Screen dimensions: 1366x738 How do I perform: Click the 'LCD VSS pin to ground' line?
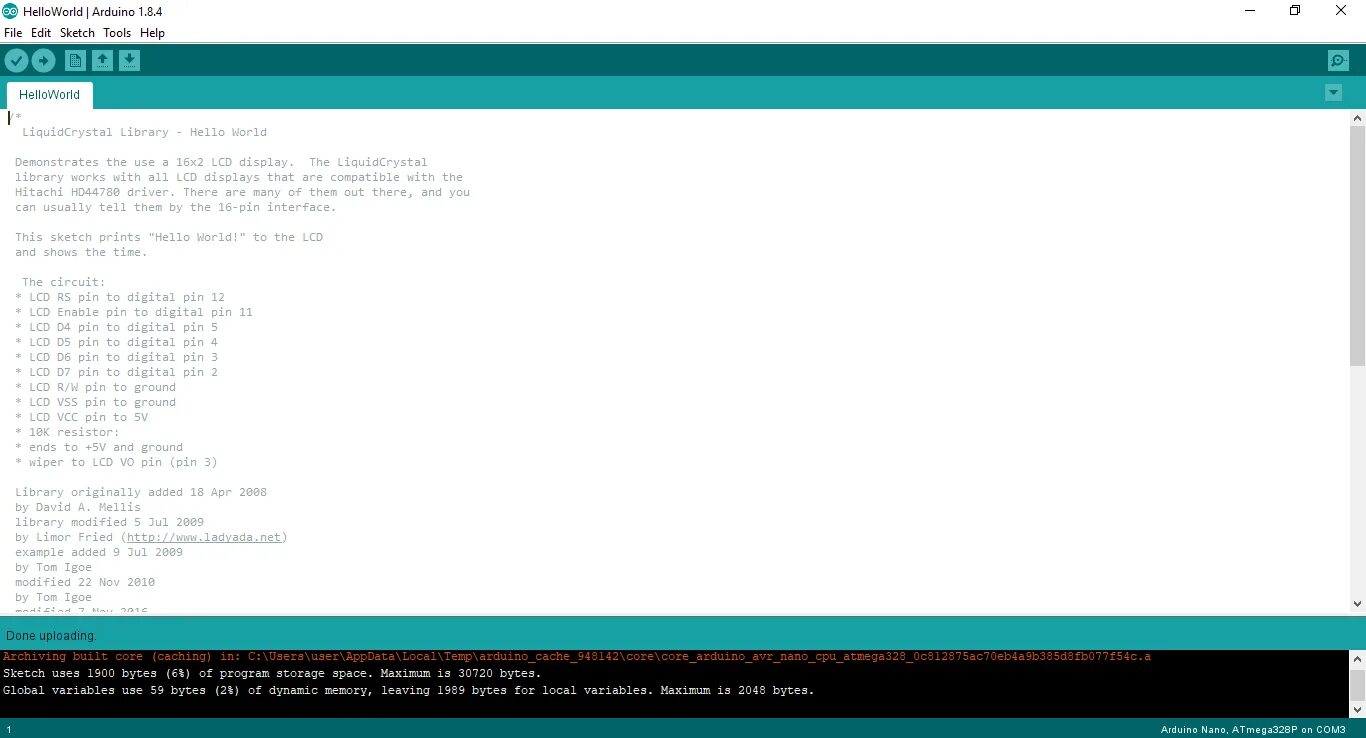96,402
